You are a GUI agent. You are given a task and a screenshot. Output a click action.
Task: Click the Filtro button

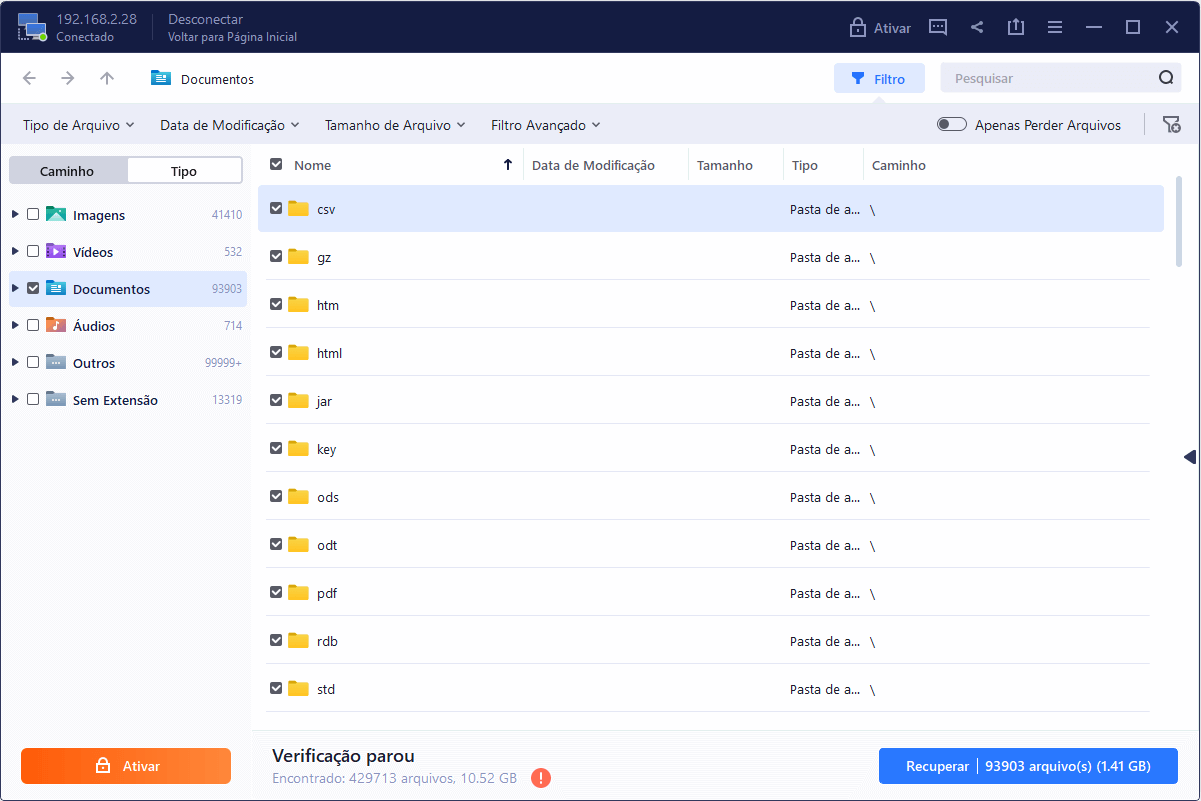[879, 78]
